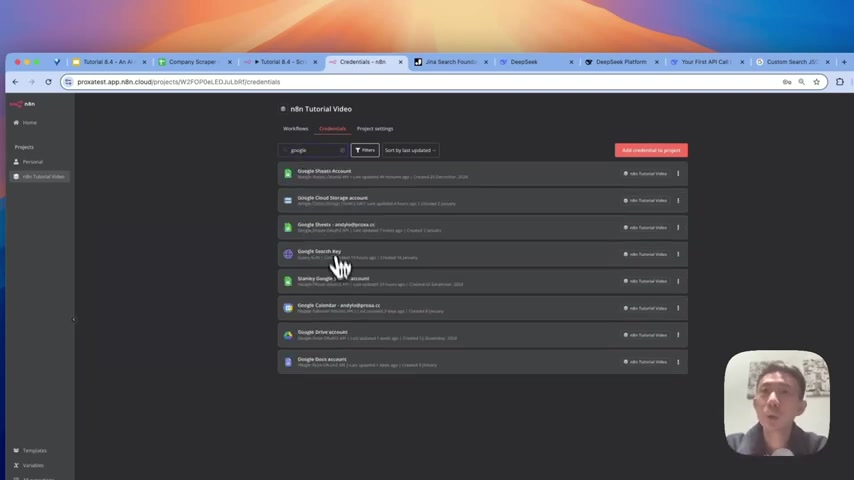This screenshot has height=480, width=854.
Task: Click the Google Cloud Storage account icon
Action: (x=288, y=200)
